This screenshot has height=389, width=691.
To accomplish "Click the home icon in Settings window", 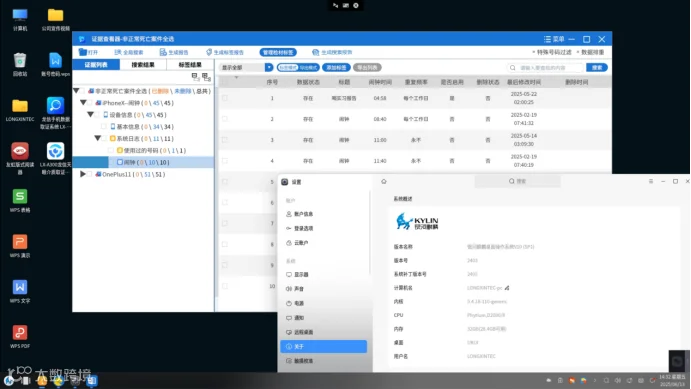I will pos(384,182).
